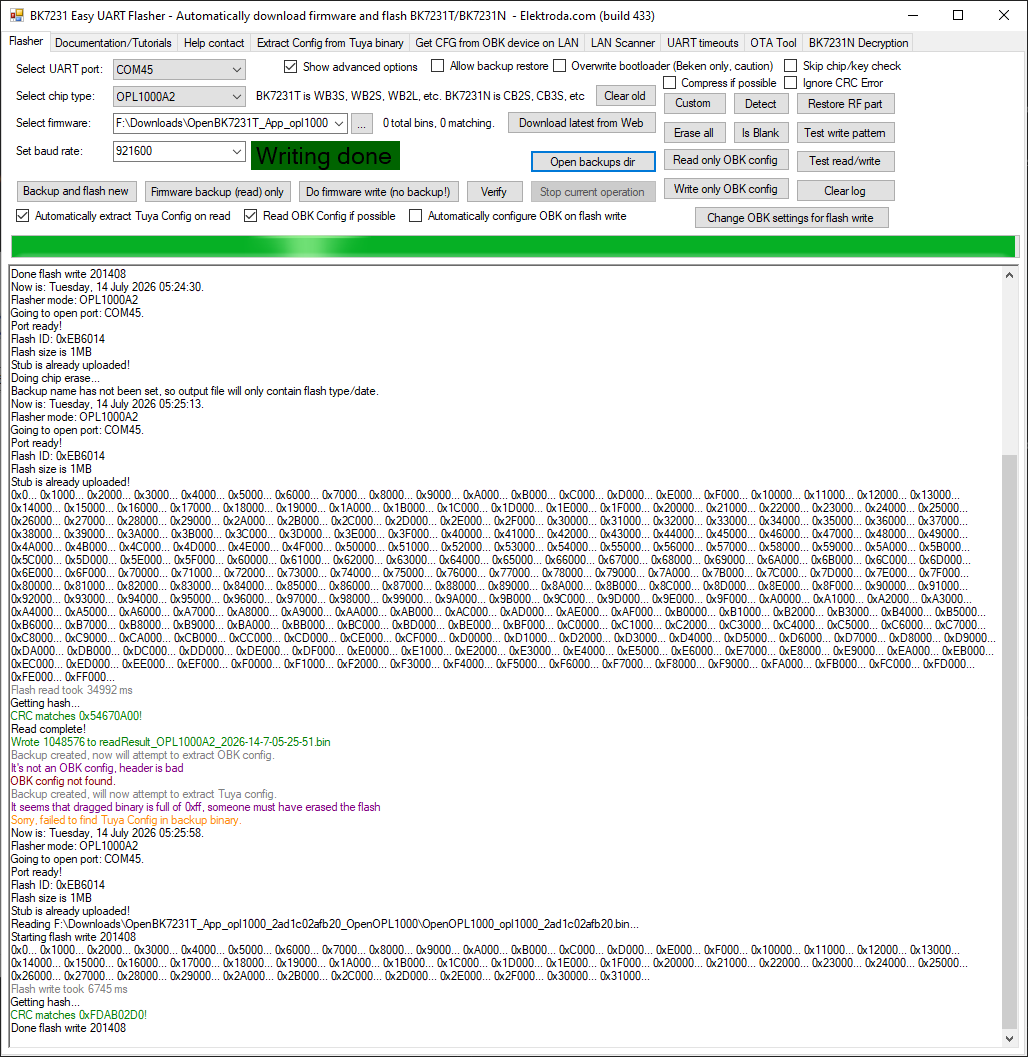The image size is (1028, 1057).
Task: Click the Detect button
Action: pyautogui.click(x=760, y=104)
